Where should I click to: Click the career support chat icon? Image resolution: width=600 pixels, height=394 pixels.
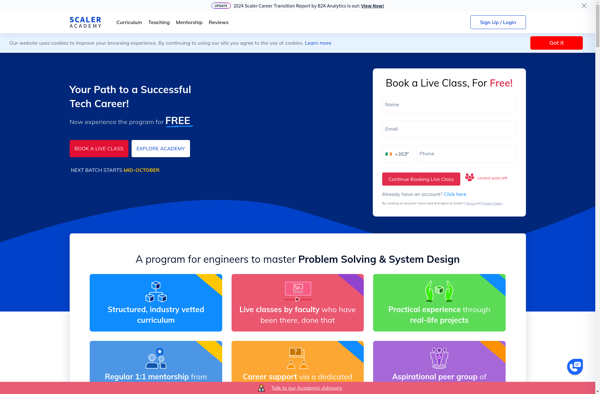coord(298,358)
